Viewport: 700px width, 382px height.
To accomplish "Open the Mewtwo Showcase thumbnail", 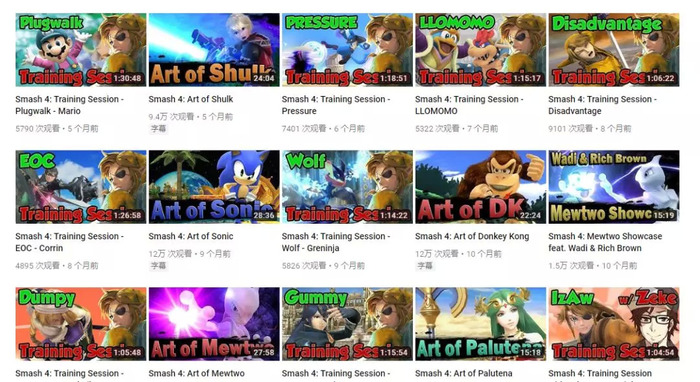I will (614, 187).
